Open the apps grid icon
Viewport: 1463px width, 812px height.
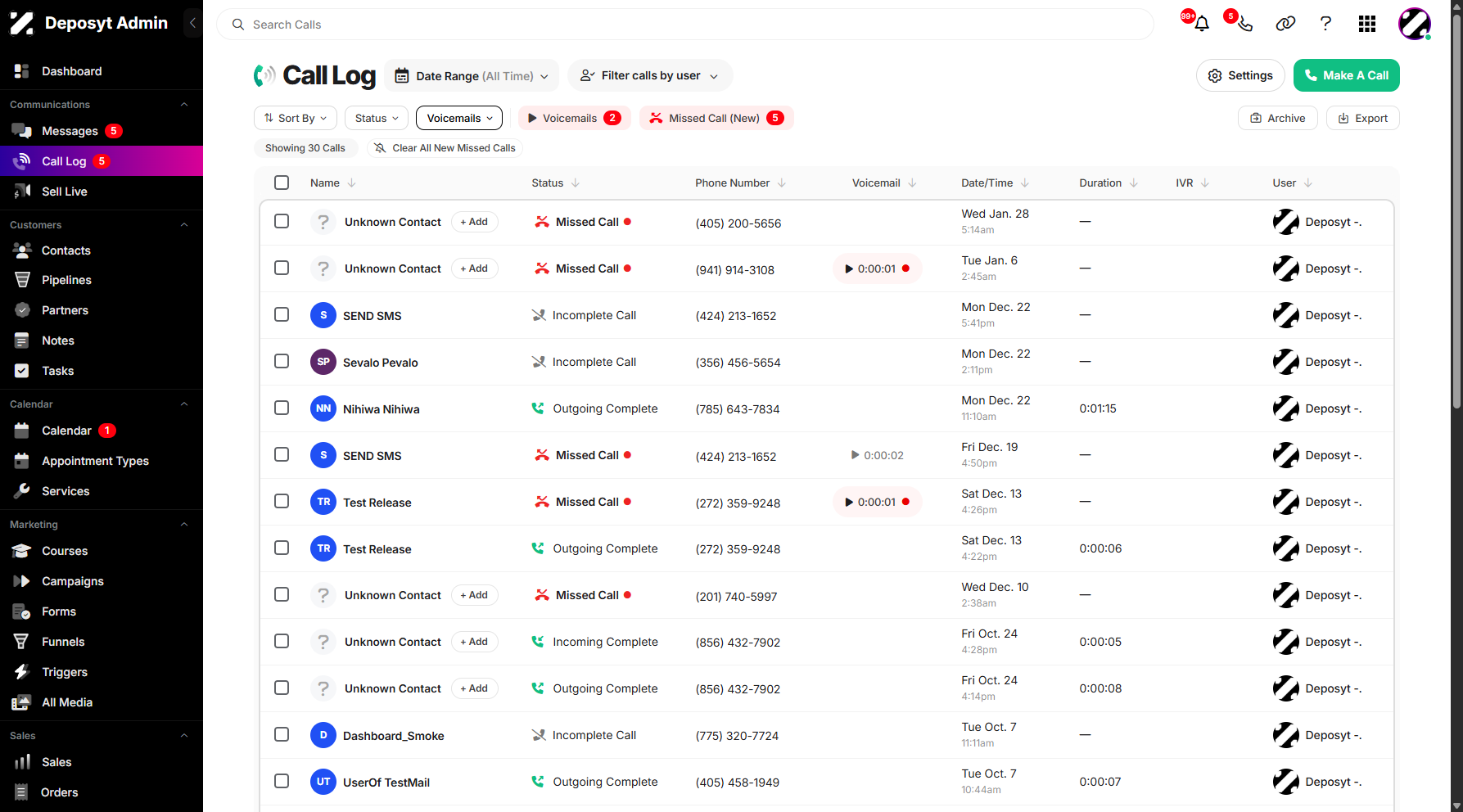pyautogui.click(x=1366, y=24)
